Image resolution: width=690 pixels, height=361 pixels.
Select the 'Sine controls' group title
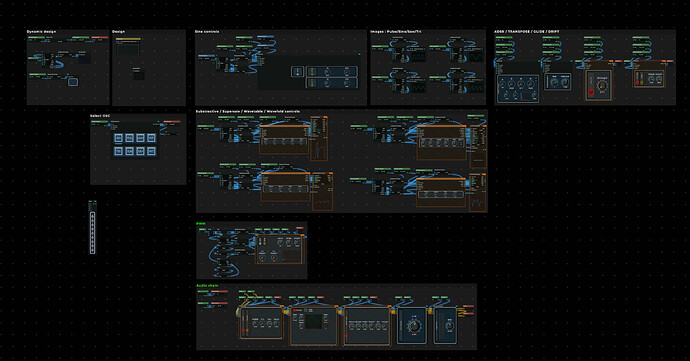[207, 32]
